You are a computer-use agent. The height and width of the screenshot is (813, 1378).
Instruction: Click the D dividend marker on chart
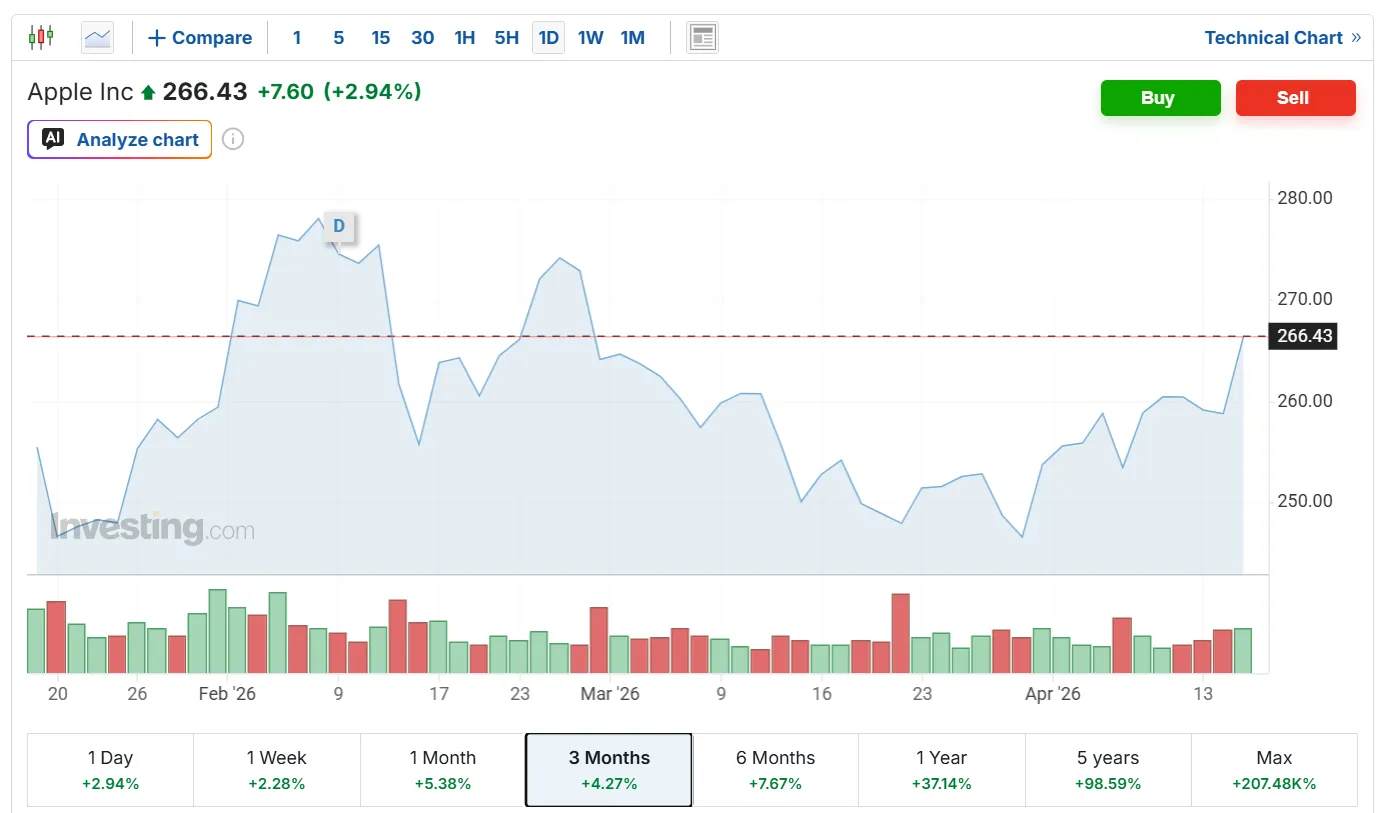click(339, 226)
